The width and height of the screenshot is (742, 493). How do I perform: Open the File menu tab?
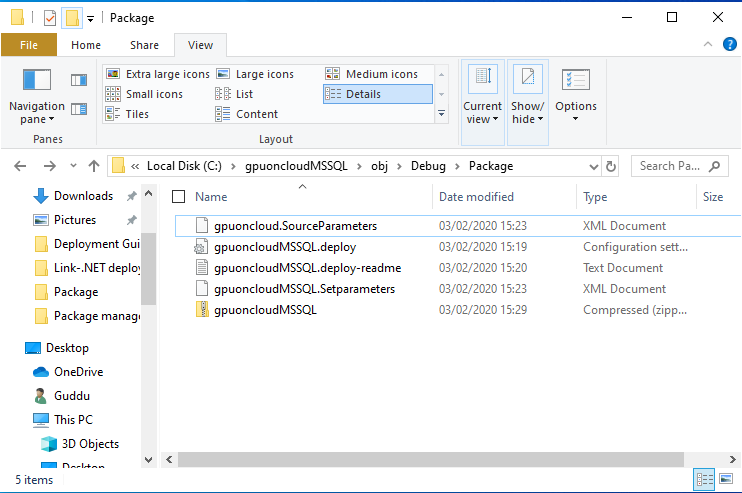(x=29, y=45)
